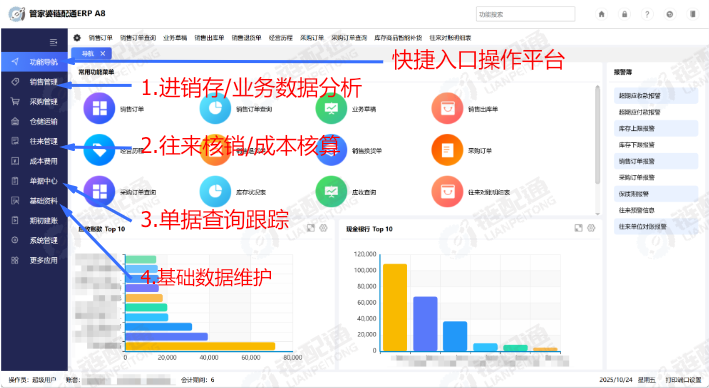Image resolution: width=709 pixels, height=388 pixels.
Task: Open the orange 采购订单 tile icon
Action: [x=447, y=150]
